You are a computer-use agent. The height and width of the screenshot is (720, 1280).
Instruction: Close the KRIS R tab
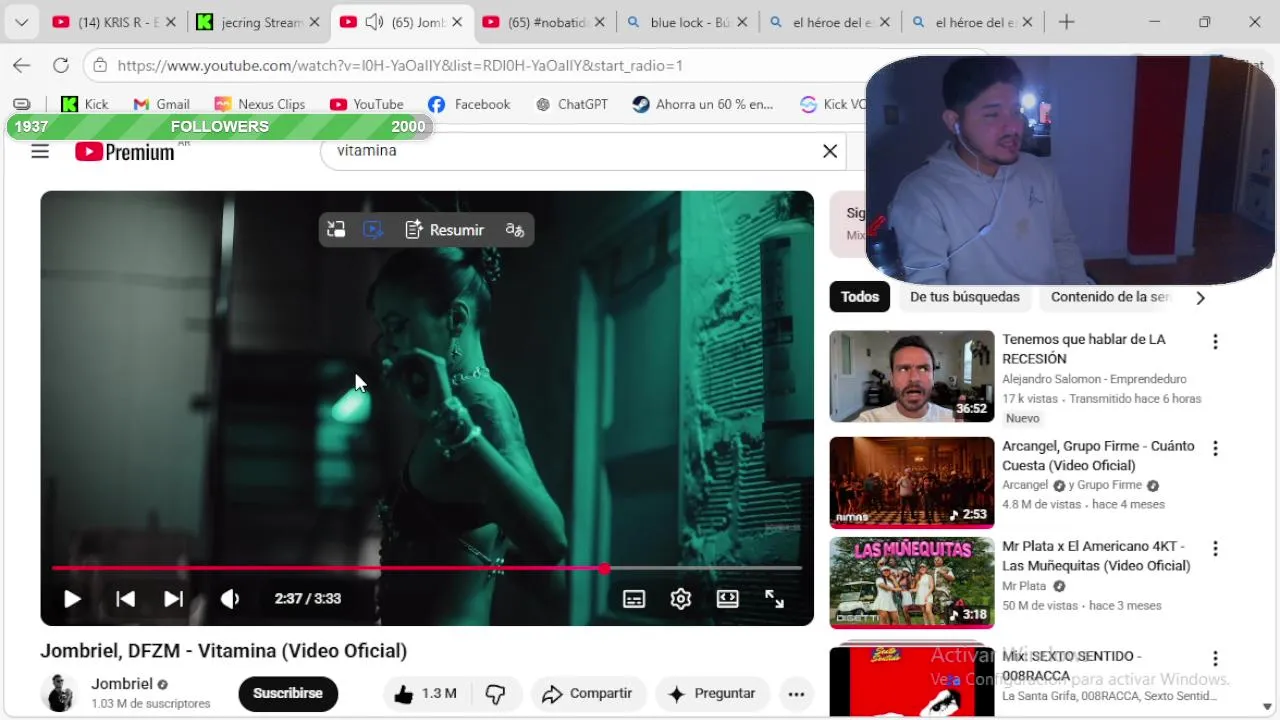[x=170, y=22]
